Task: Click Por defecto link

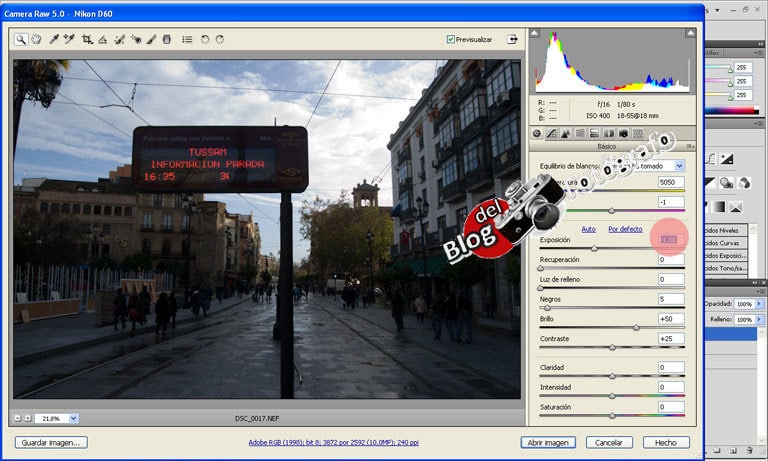Action: 625,229
